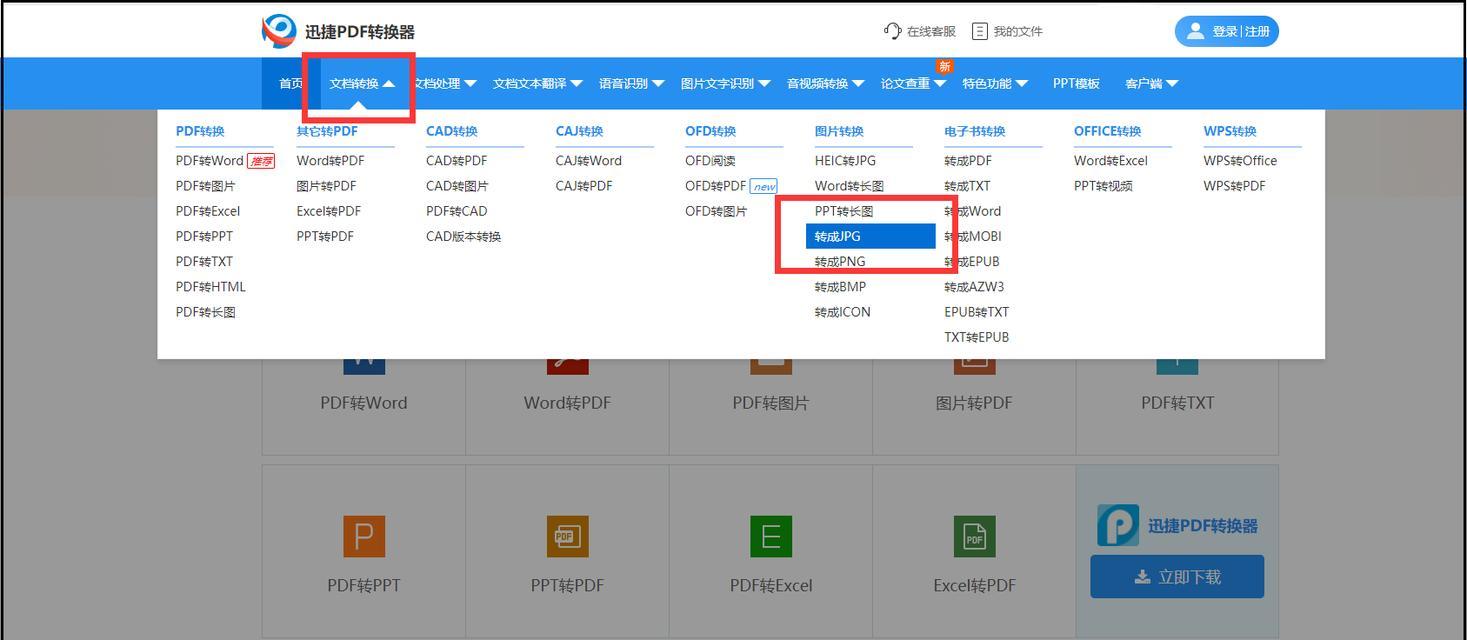This screenshot has width=1467, height=640.
Task: Click the 迅捷PDF转换器 promo P icon
Action: [1117, 525]
